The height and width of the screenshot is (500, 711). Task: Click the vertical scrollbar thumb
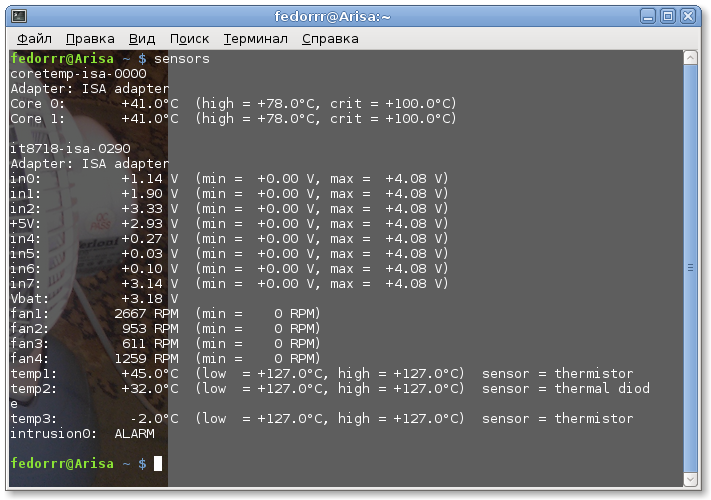pos(689,267)
